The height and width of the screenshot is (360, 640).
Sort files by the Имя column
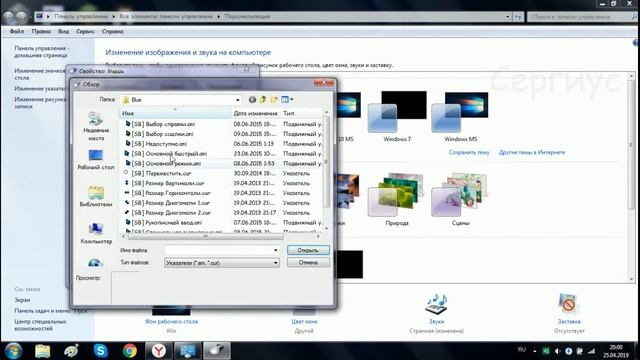pos(176,113)
